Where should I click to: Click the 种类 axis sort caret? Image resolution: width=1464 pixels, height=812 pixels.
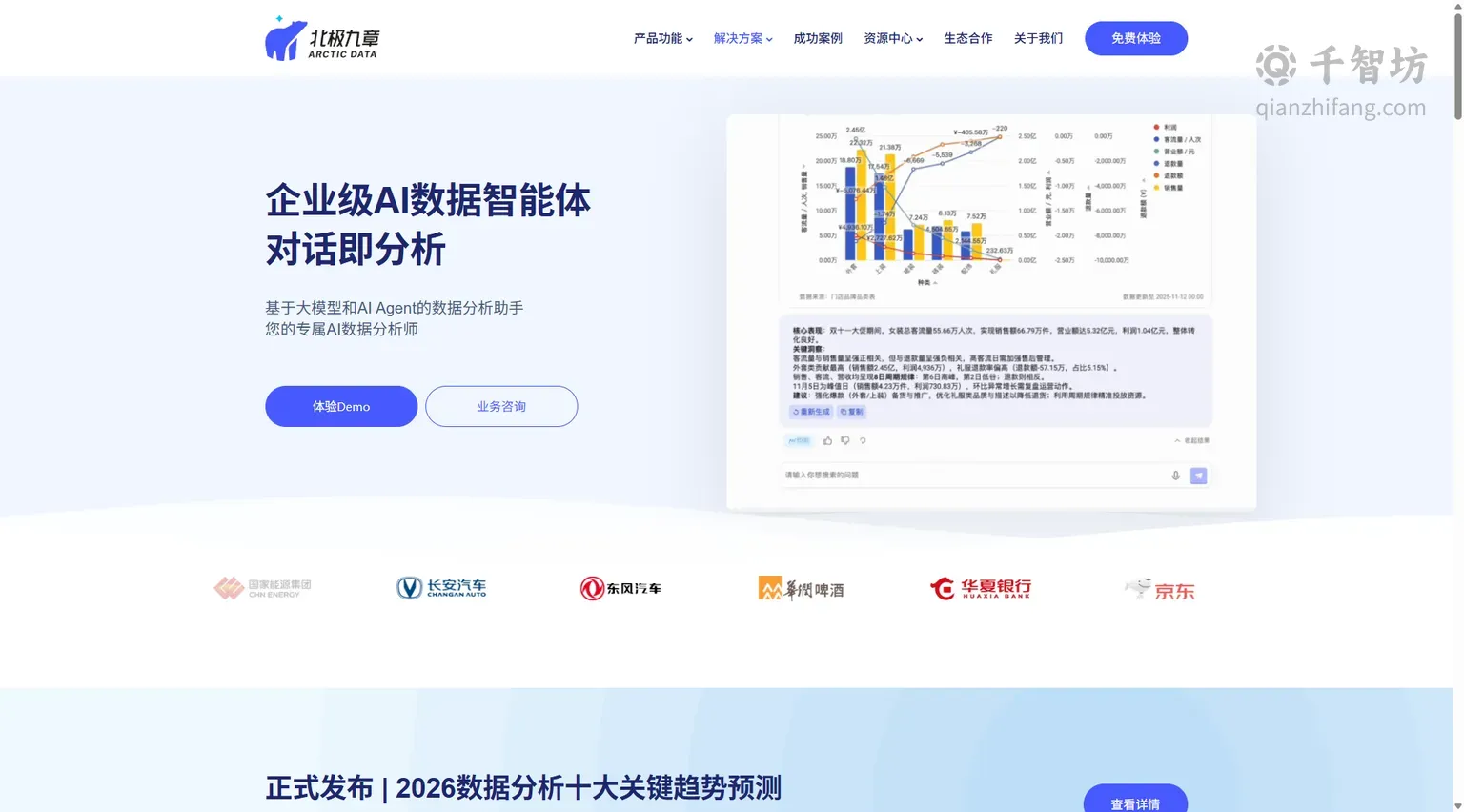(935, 283)
